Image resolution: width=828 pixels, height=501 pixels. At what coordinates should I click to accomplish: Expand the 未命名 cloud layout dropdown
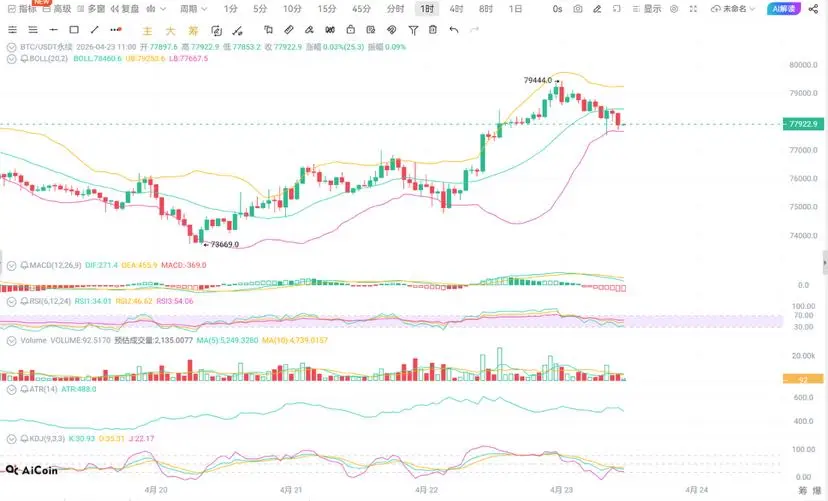coord(733,9)
